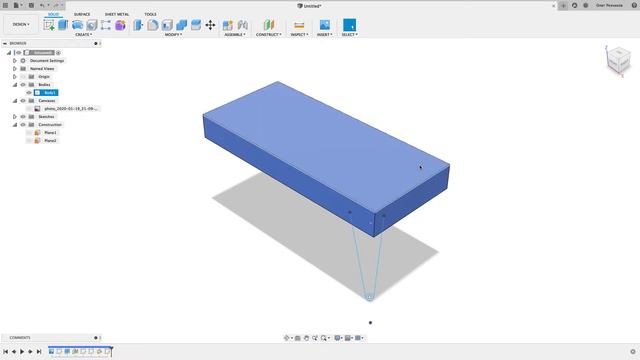Collapse the Canvases folder
This screenshot has width=640, height=360.
click(x=15, y=100)
